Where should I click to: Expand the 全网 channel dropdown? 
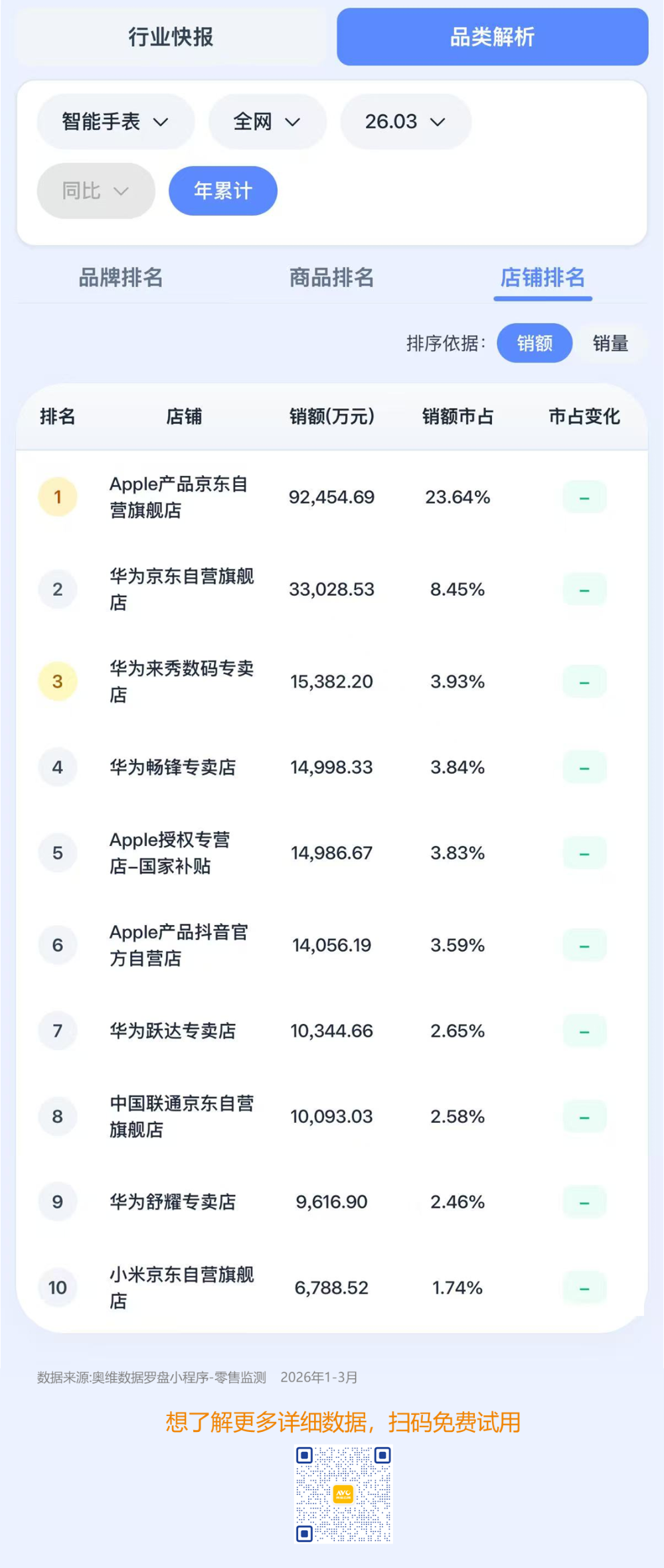[268, 121]
